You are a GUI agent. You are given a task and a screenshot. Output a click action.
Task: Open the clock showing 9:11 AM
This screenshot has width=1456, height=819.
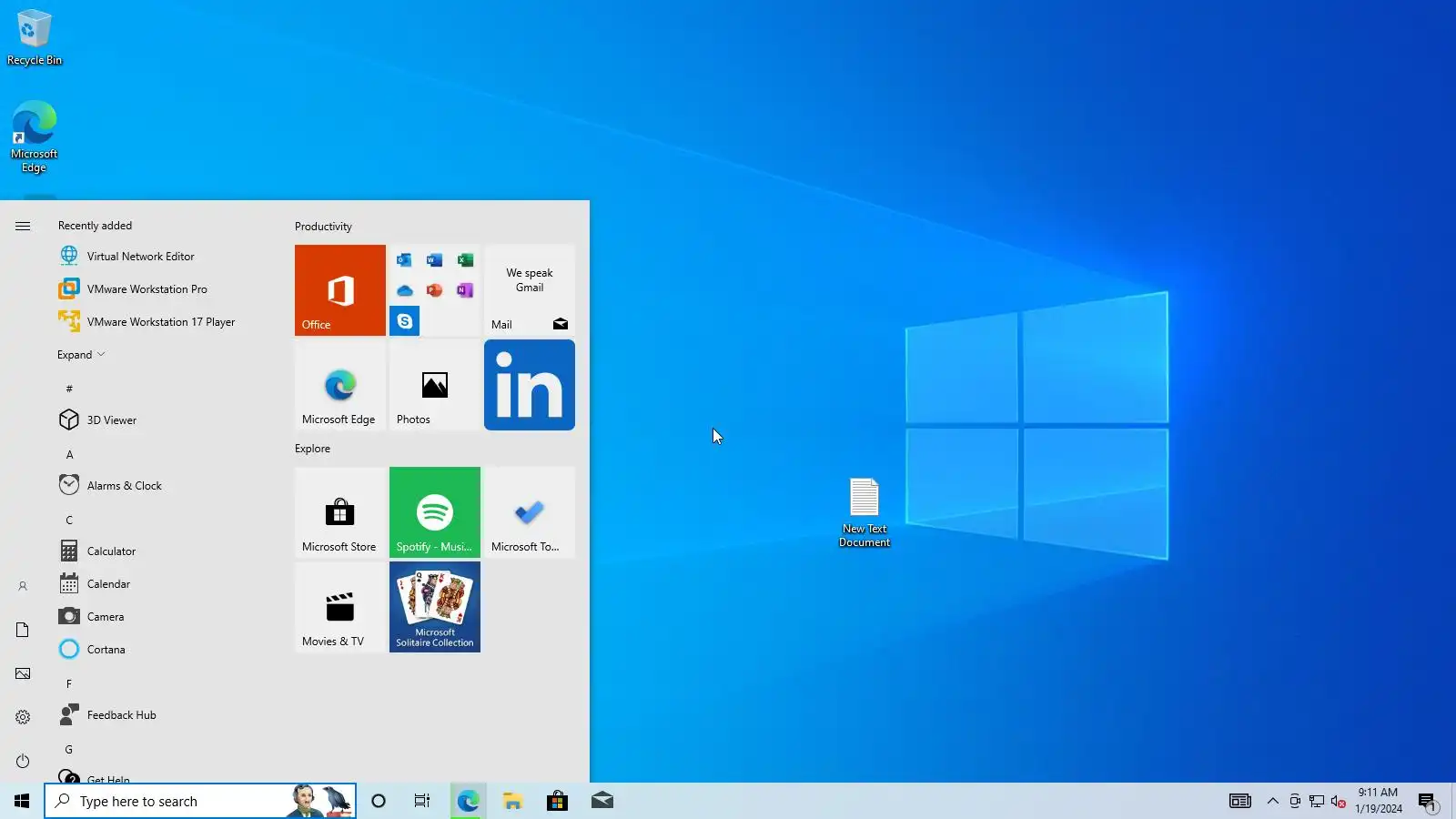click(x=1378, y=801)
